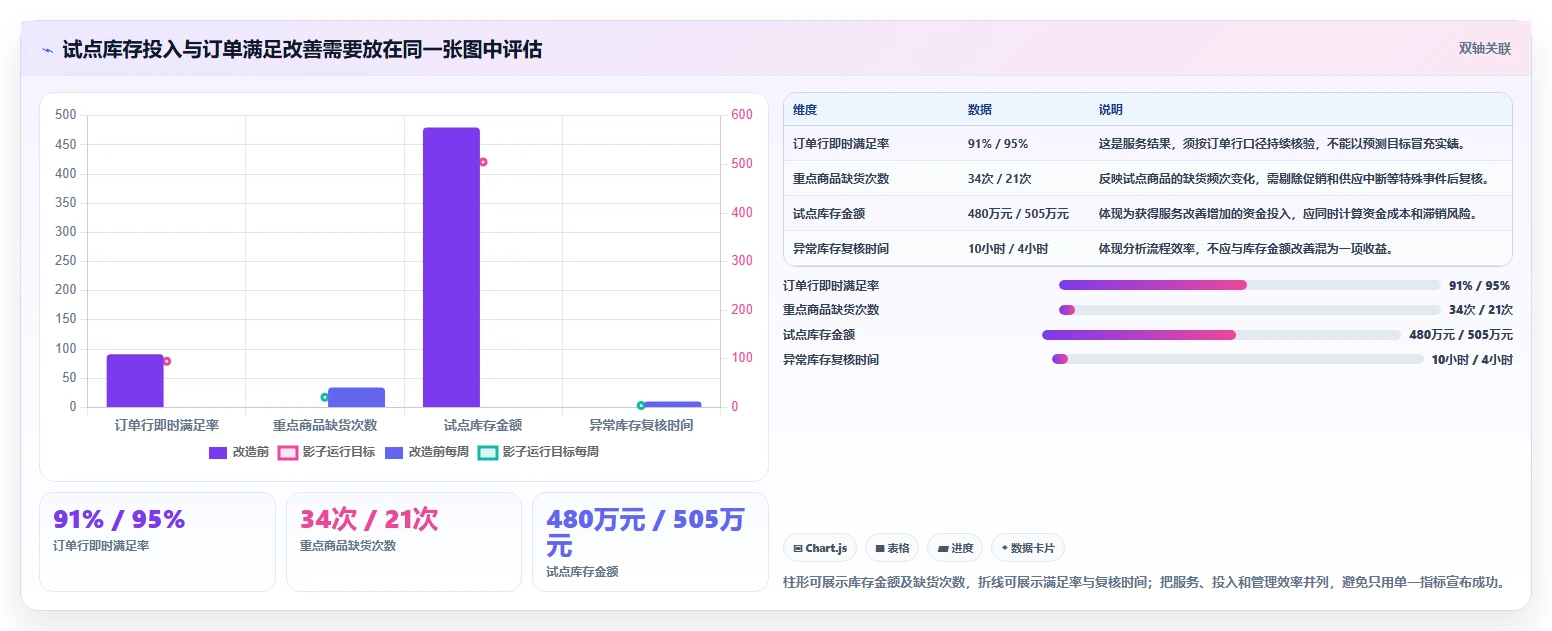
Task: Click the 异常库存复核时间 x-axis label
Action: pos(641,425)
